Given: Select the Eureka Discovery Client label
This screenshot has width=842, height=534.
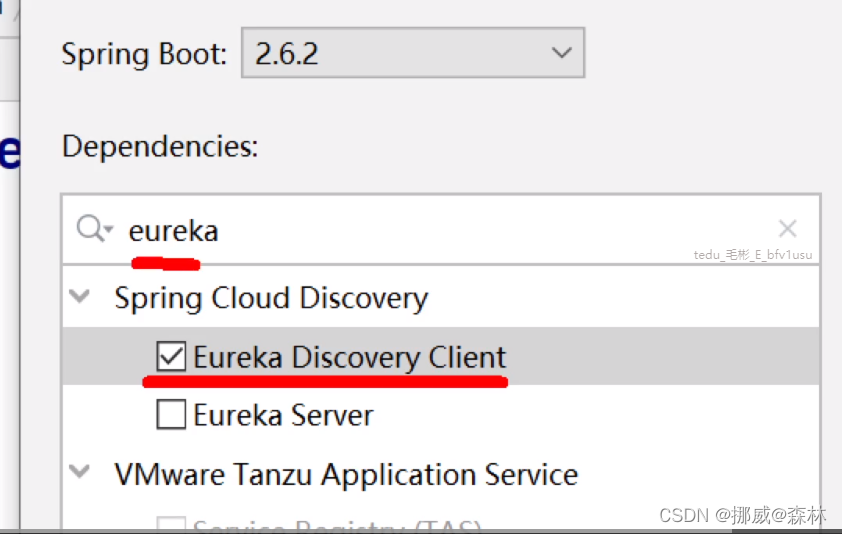Looking at the screenshot, I should coord(350,357).
